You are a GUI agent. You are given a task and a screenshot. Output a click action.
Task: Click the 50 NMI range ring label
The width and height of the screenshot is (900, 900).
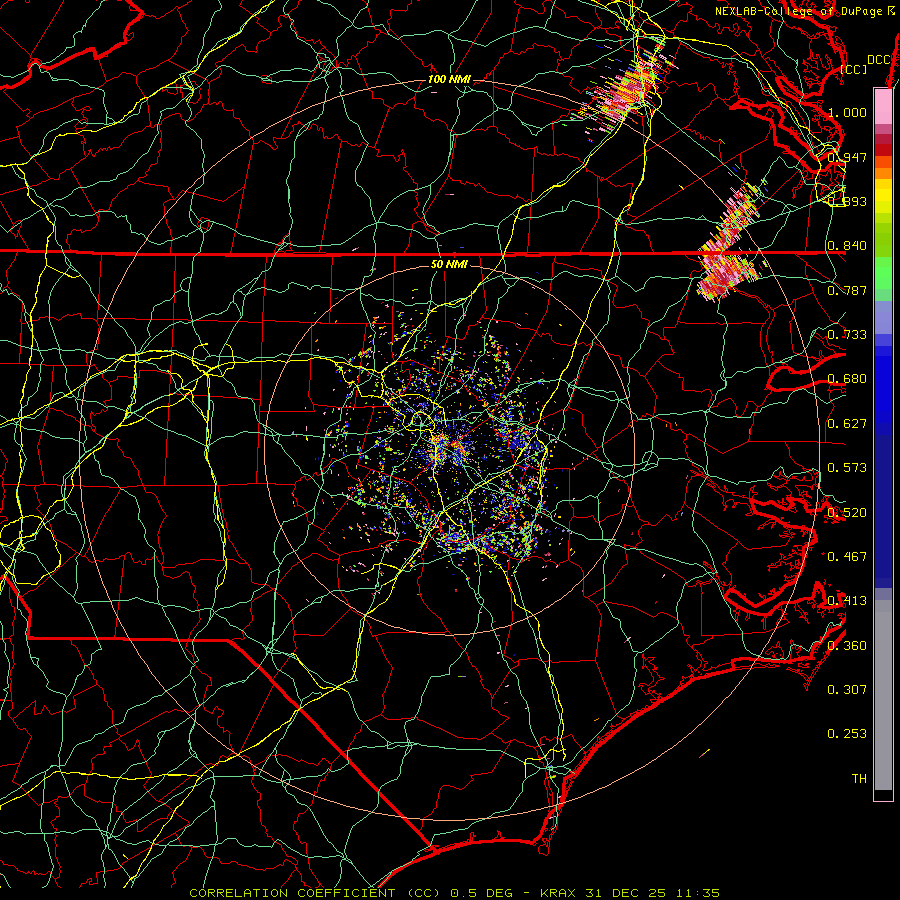pyautogui.click(x=449, y=264)
